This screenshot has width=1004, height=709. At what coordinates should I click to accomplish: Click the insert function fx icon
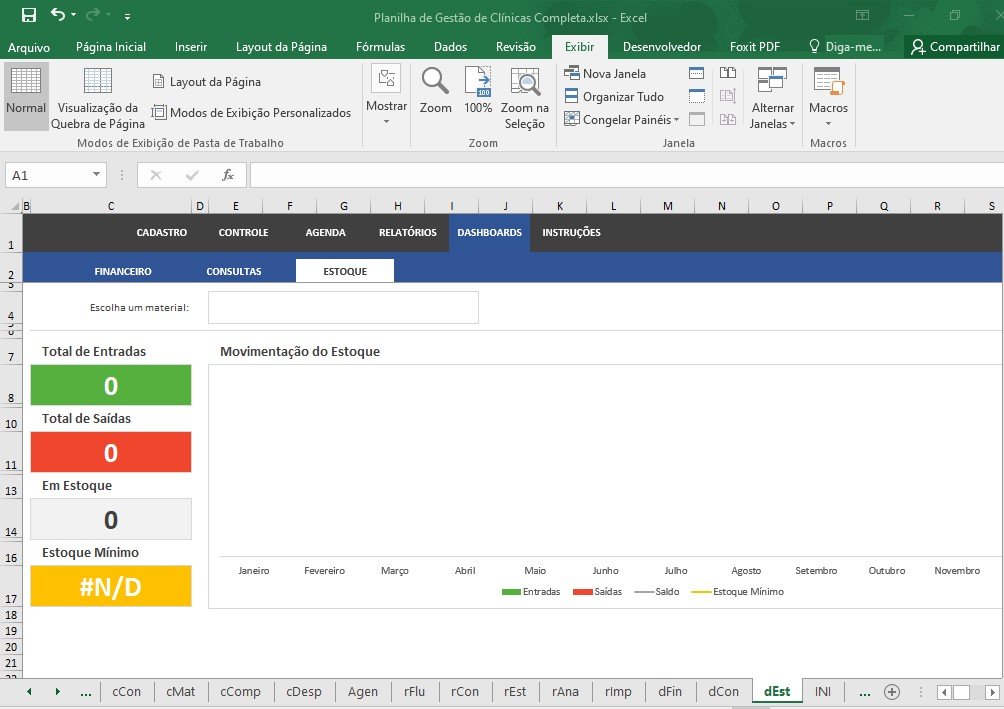[x=228, y=175]
